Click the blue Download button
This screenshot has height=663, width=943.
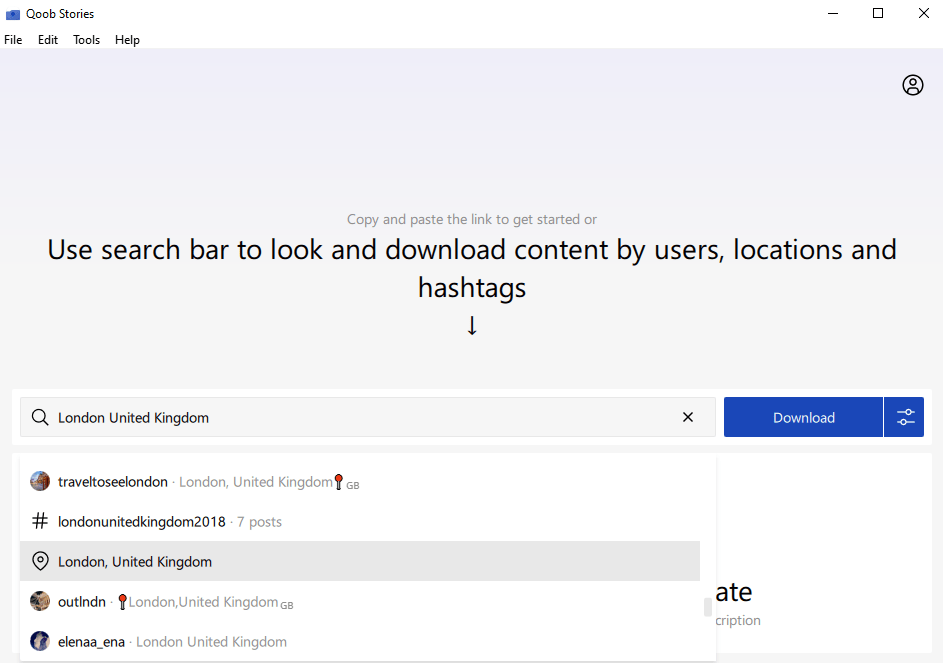[x=803, y=417]
